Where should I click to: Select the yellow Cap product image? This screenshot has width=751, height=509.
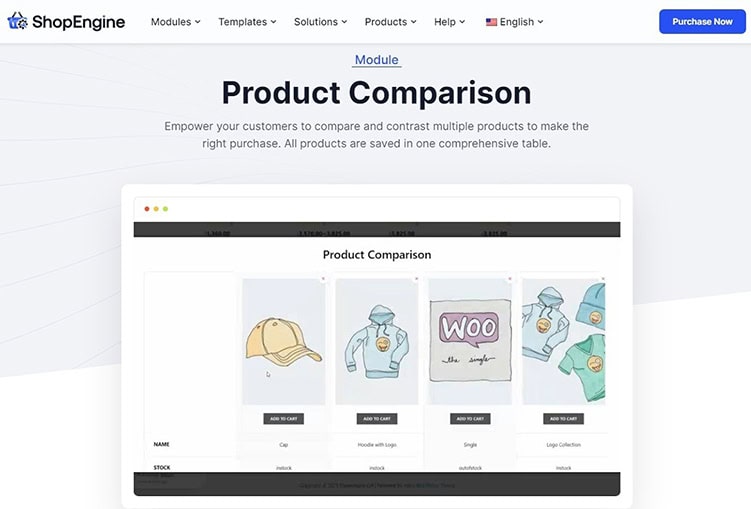coord(284,342)
